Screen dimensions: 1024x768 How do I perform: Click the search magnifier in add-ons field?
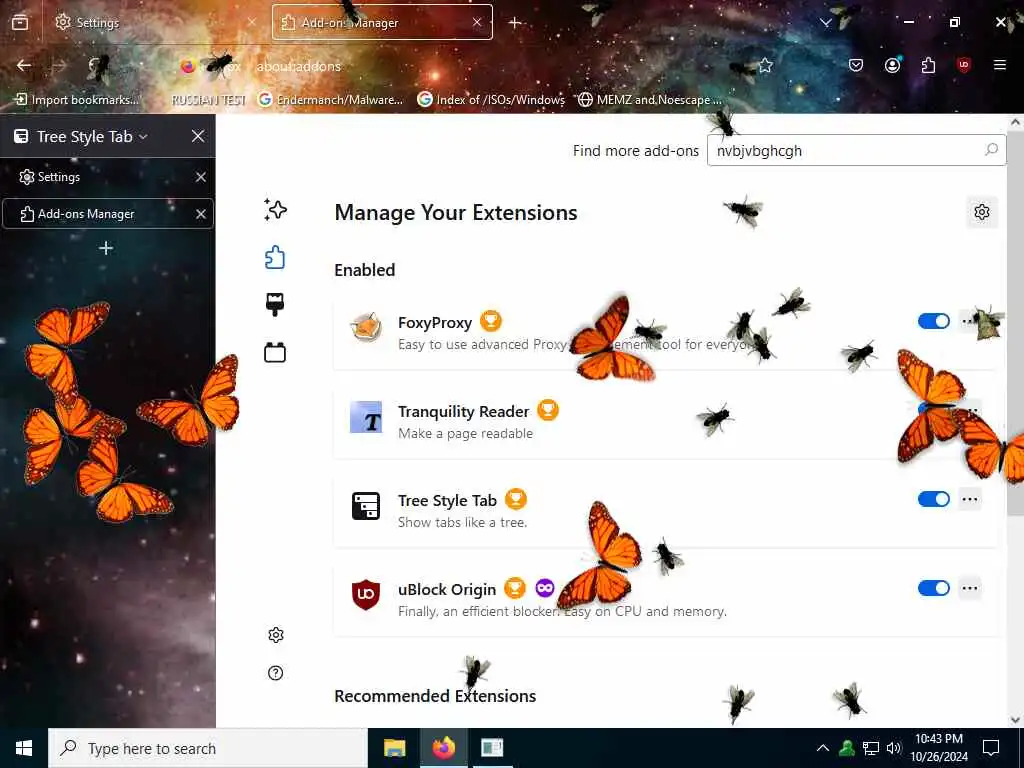tap(991, 150)
